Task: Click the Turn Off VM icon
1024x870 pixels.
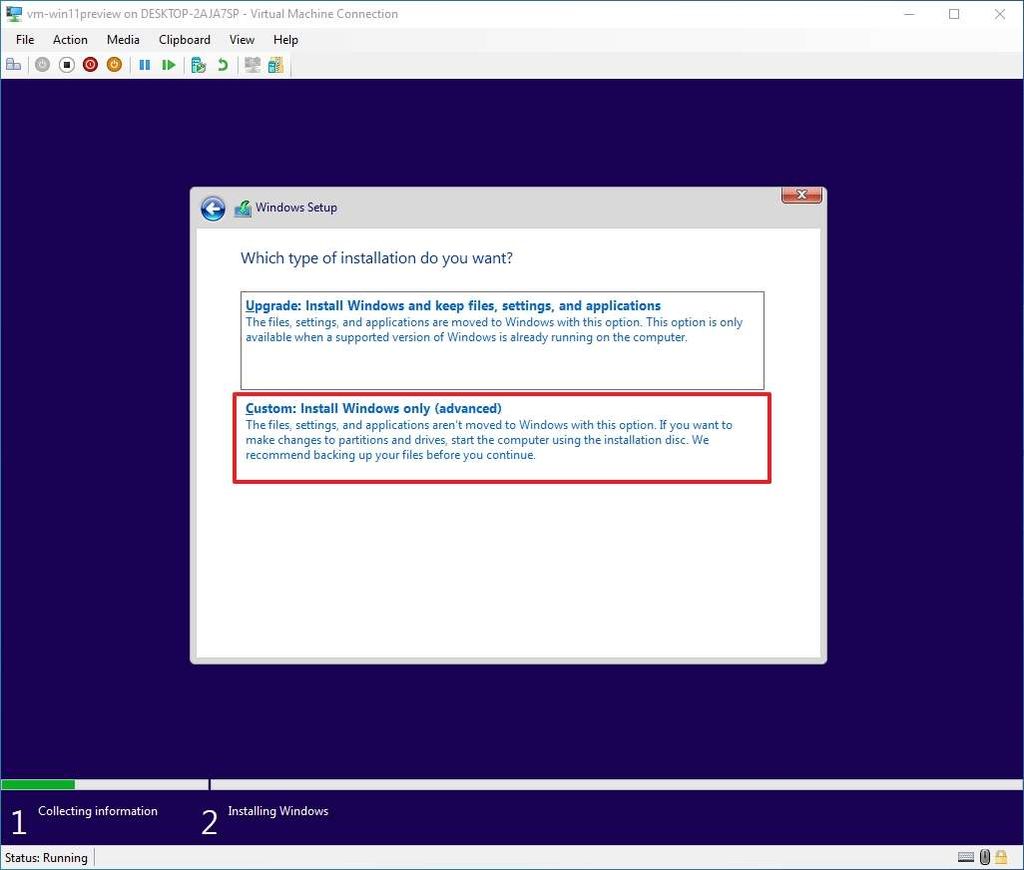Action: (66, 64)
